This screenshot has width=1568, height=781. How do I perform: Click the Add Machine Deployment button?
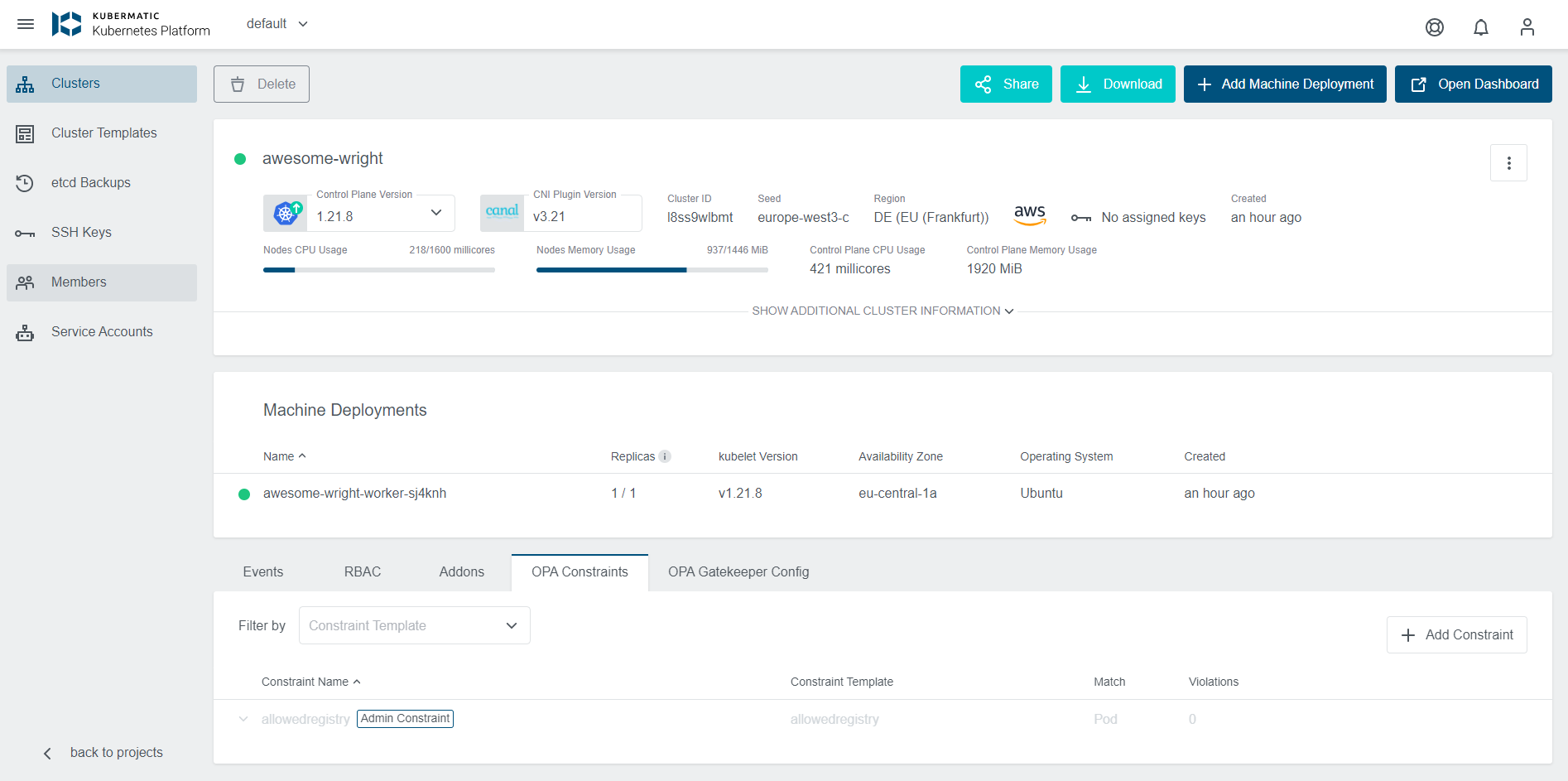1284,84
